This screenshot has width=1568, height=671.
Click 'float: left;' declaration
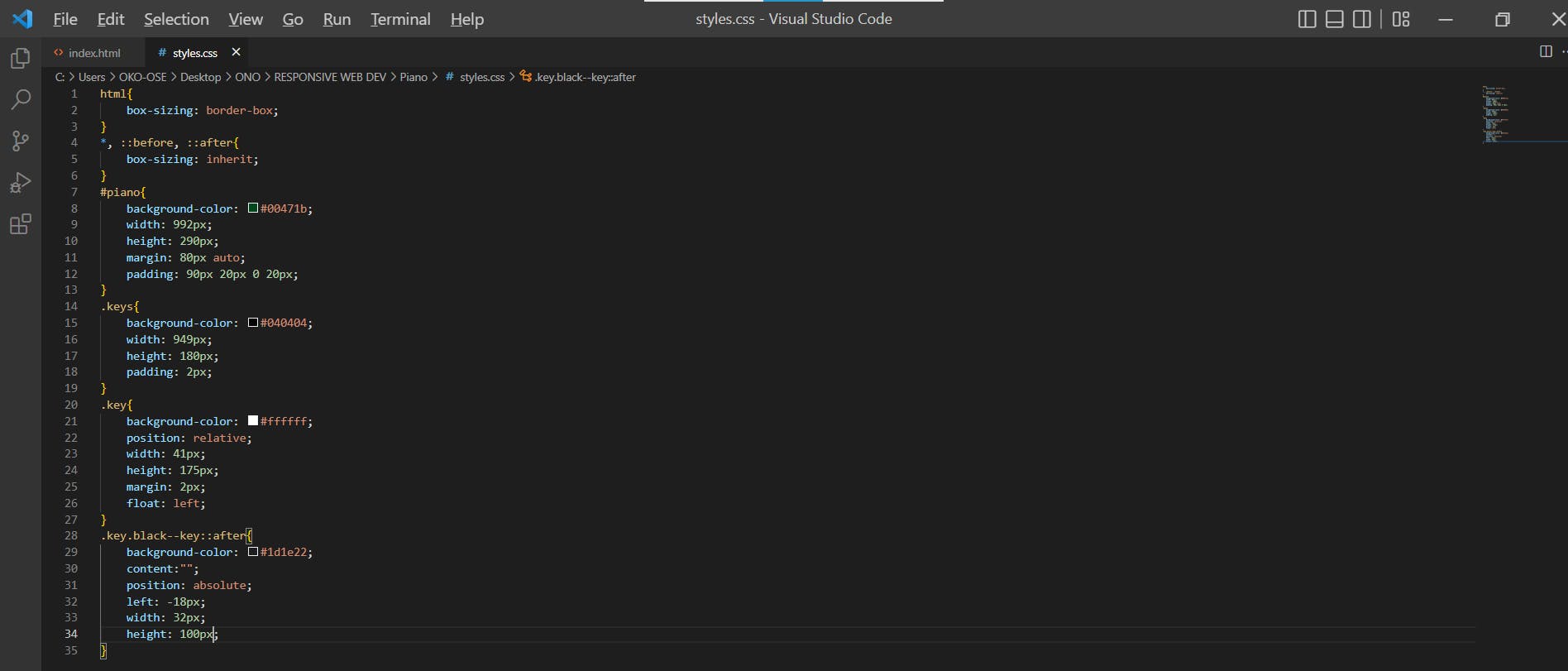pyautogui.click(x=166, y=503)
